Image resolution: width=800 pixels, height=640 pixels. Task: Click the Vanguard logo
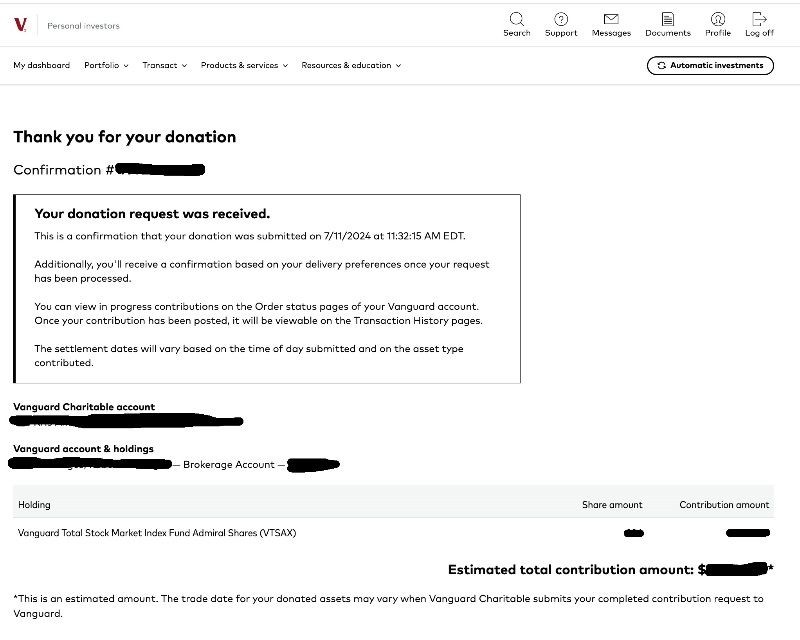[x=20, y=25]
